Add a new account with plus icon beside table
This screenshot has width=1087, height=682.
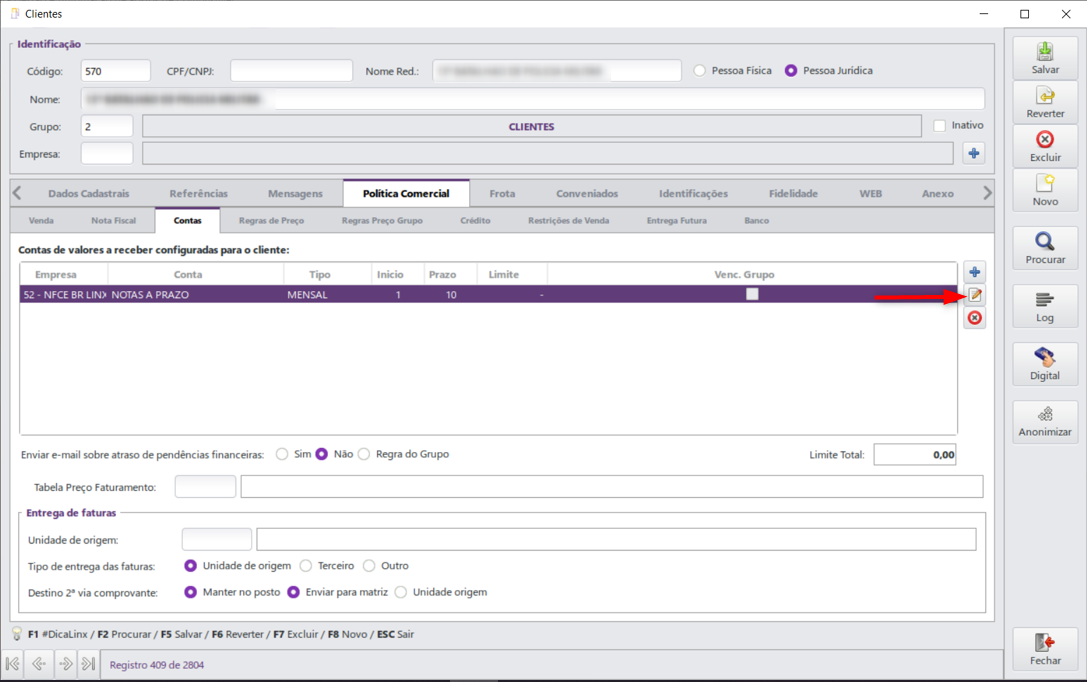tap(975, 272)
